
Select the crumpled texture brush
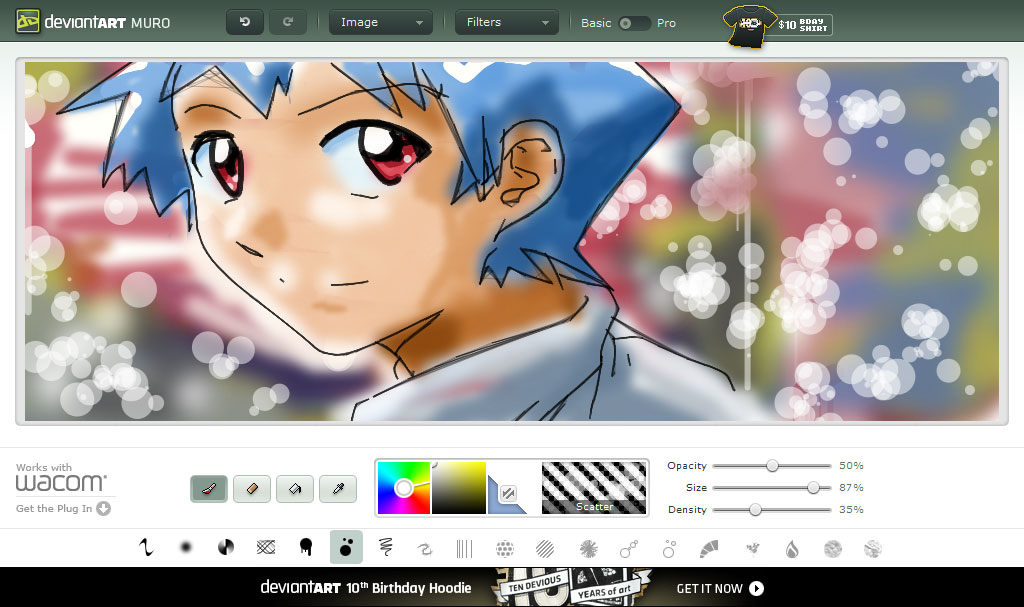click(x=872, y=549)
